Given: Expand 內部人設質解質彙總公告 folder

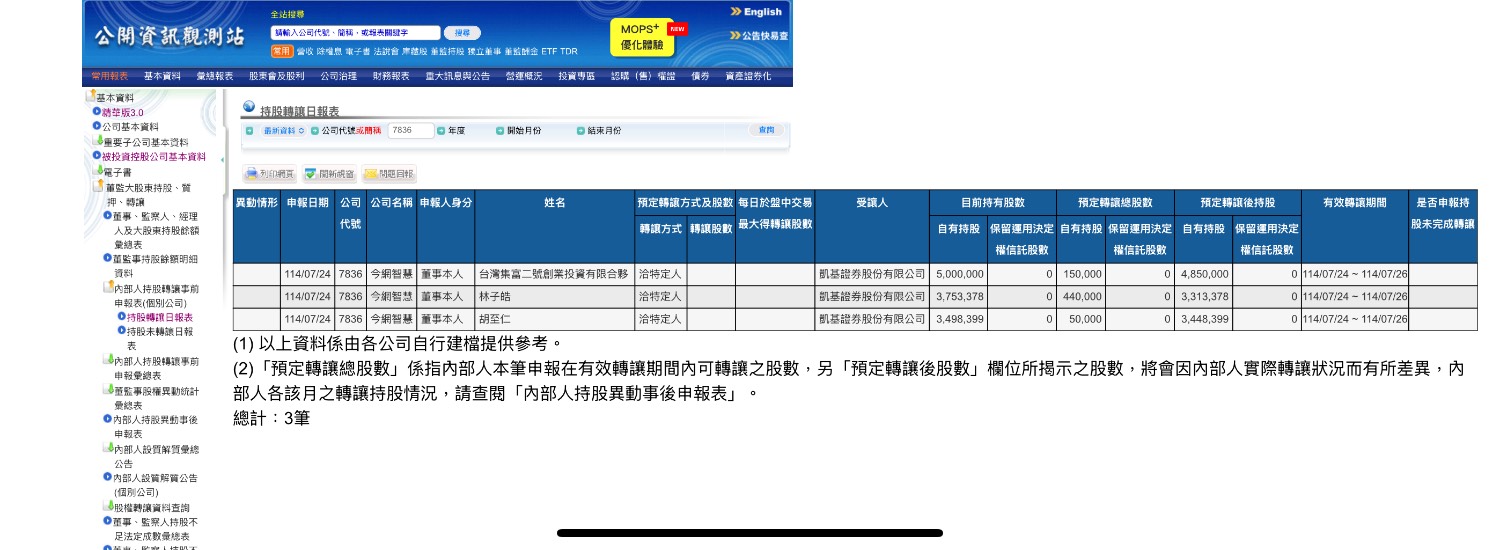Looking at the screenshot, I should click(108, 448).
